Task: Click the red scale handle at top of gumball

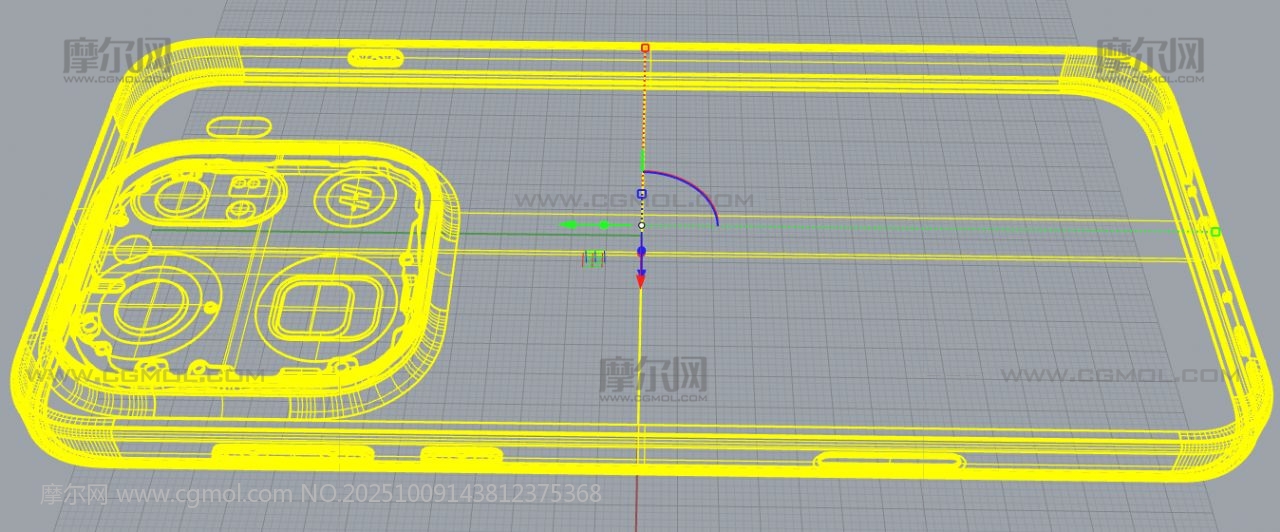Action: pyautogui.click(x=645, y=47)
